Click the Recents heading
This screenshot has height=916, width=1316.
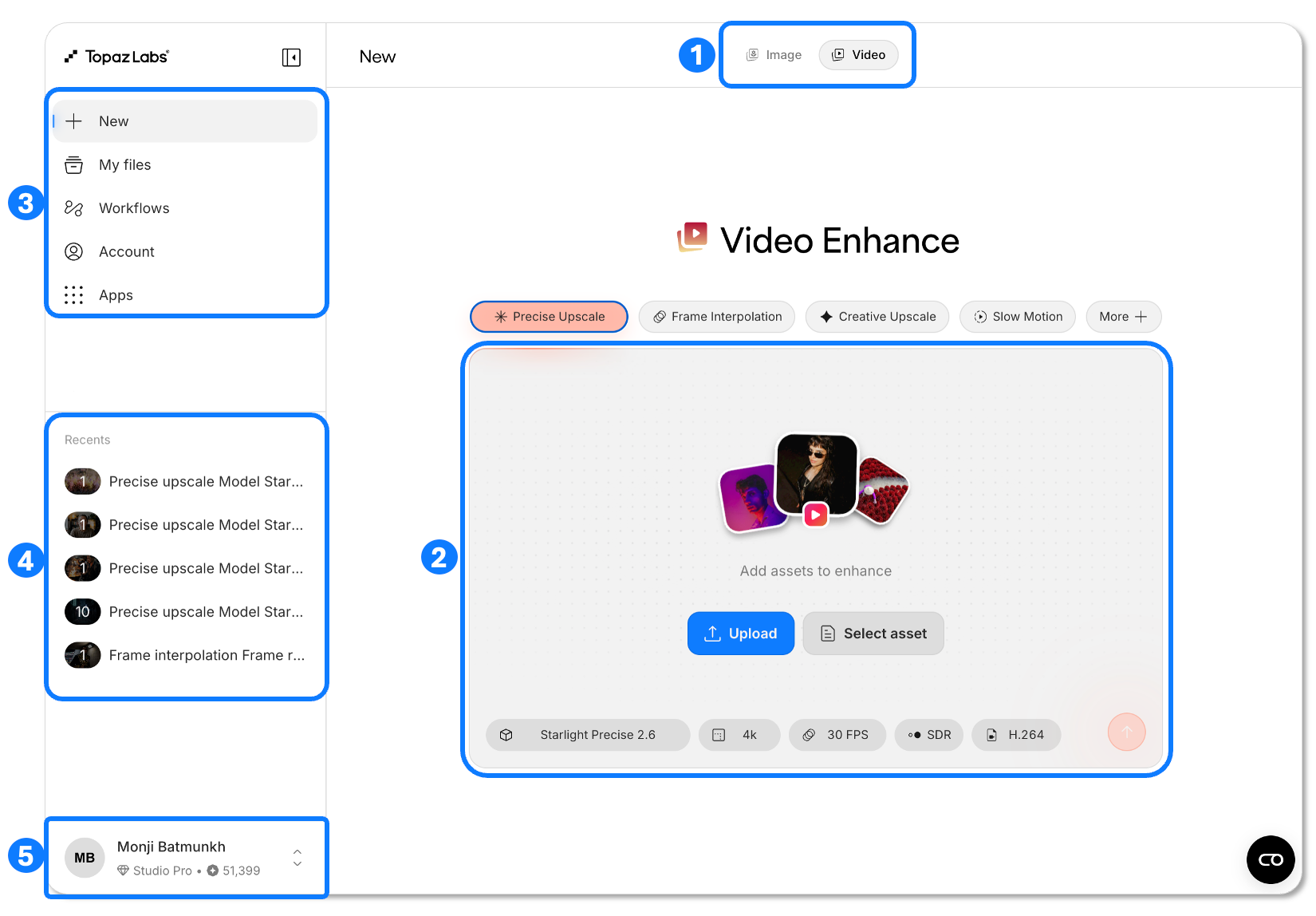88,440
